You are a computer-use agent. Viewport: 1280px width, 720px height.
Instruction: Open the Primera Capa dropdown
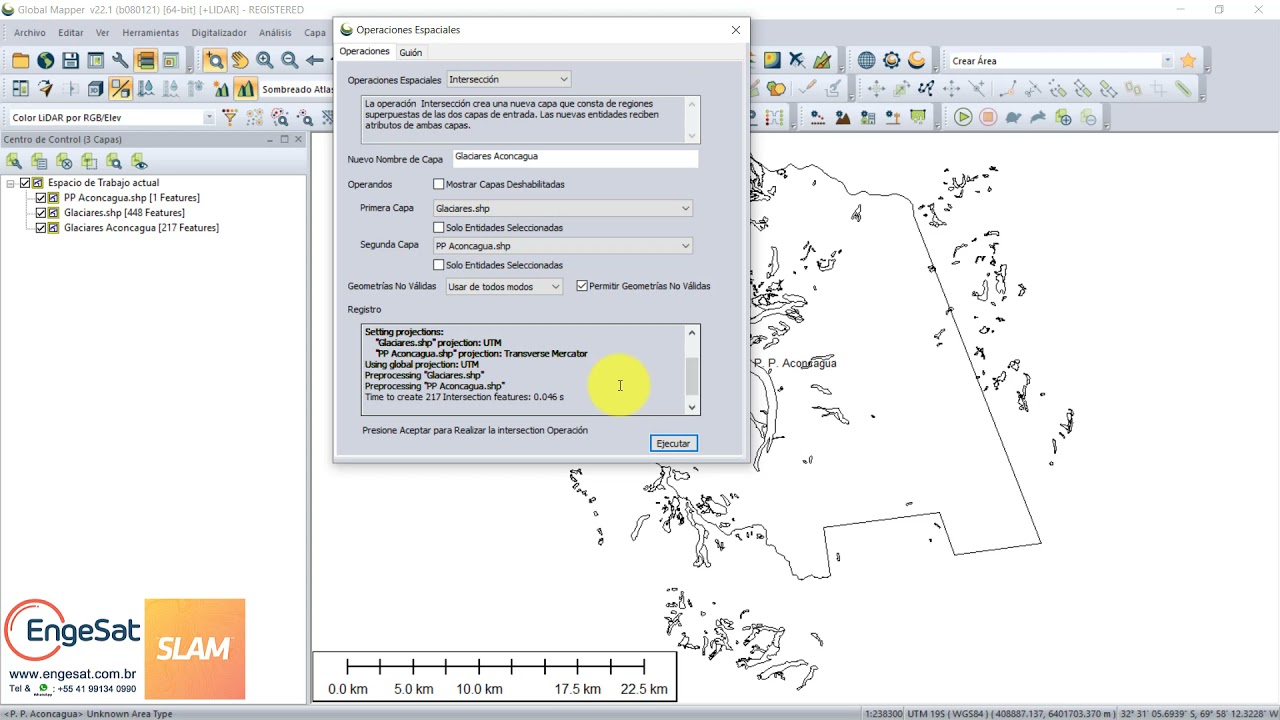(x=563, y=208)
